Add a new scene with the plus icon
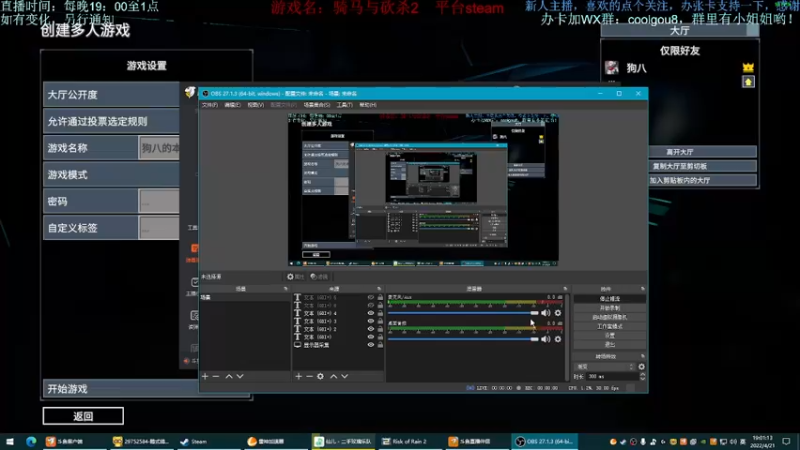The height and width of the screenshot is (450, 800). 205,377
